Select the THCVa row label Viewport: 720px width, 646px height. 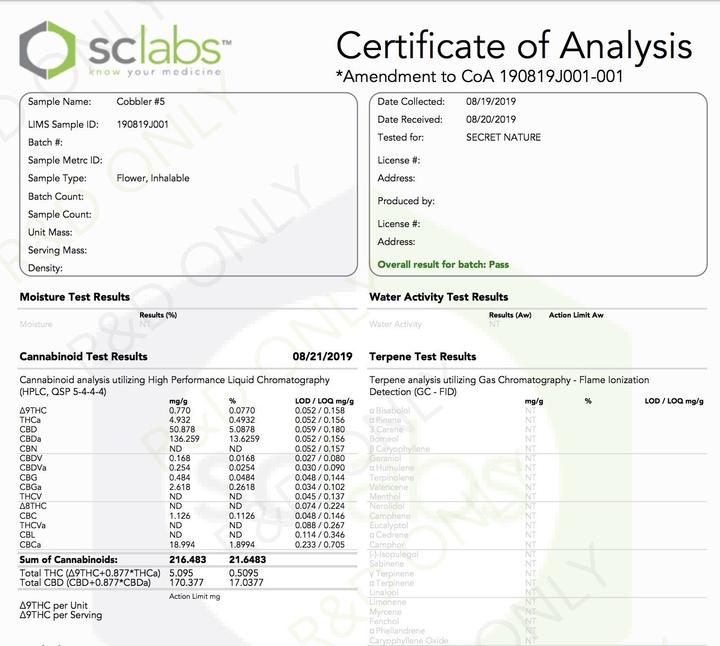[32, 525]
